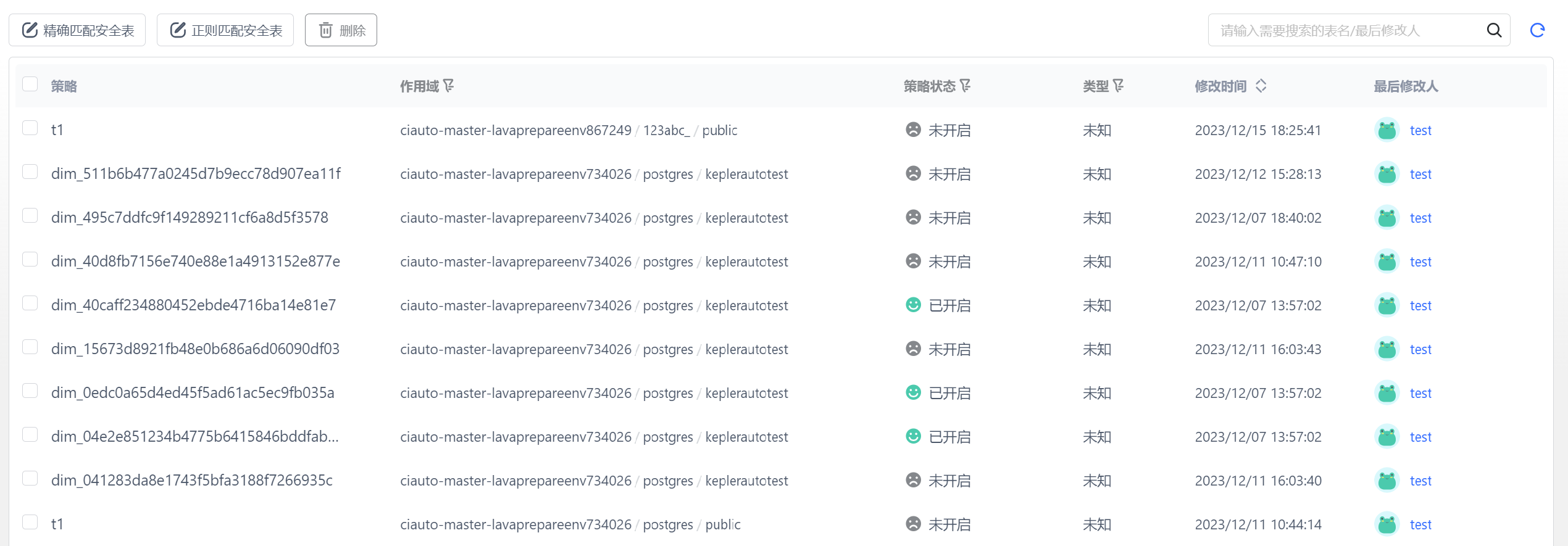Click the 已开启 status icon for dim_0edc0a65d4ed45f5ad61ac5ec9fb035a
1568x546 pixels.
[x=913, y=392]
